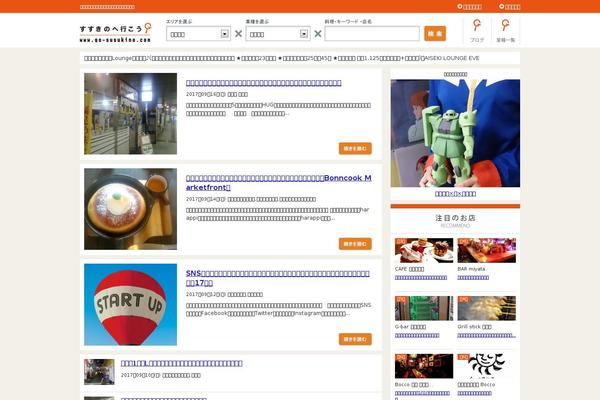Click the caption link under robot figure photo
Viewport: 600px width, 400px height.
tap(455, 194)
